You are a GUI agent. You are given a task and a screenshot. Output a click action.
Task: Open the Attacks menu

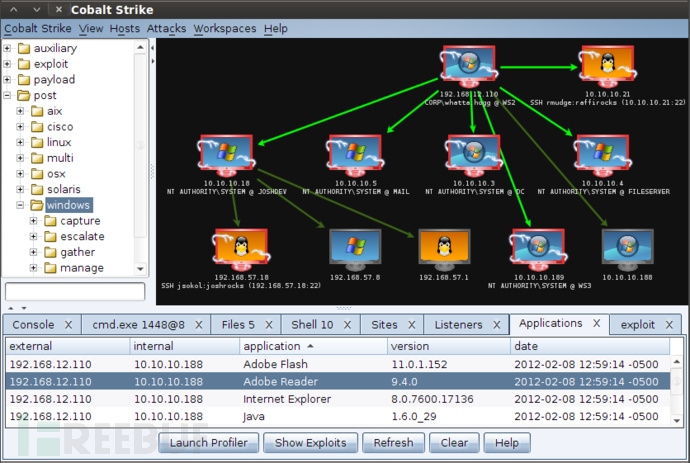[166, 29]
